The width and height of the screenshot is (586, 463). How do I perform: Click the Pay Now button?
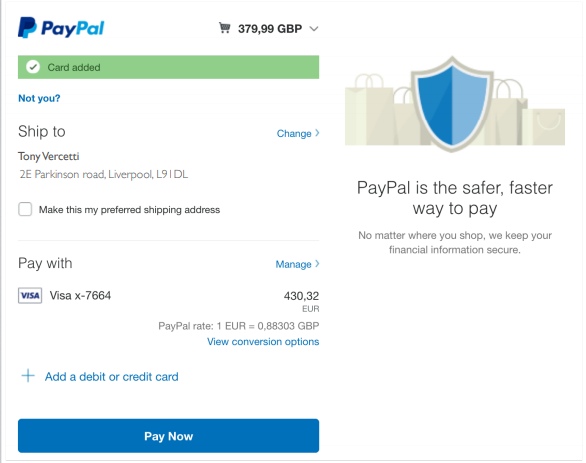[169, 436]
